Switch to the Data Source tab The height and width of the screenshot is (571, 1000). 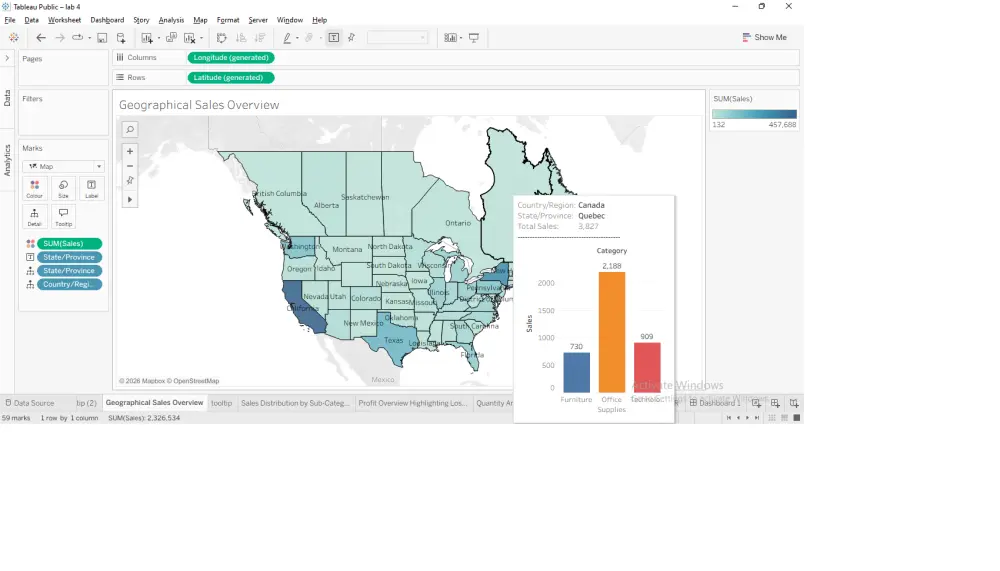29,403
